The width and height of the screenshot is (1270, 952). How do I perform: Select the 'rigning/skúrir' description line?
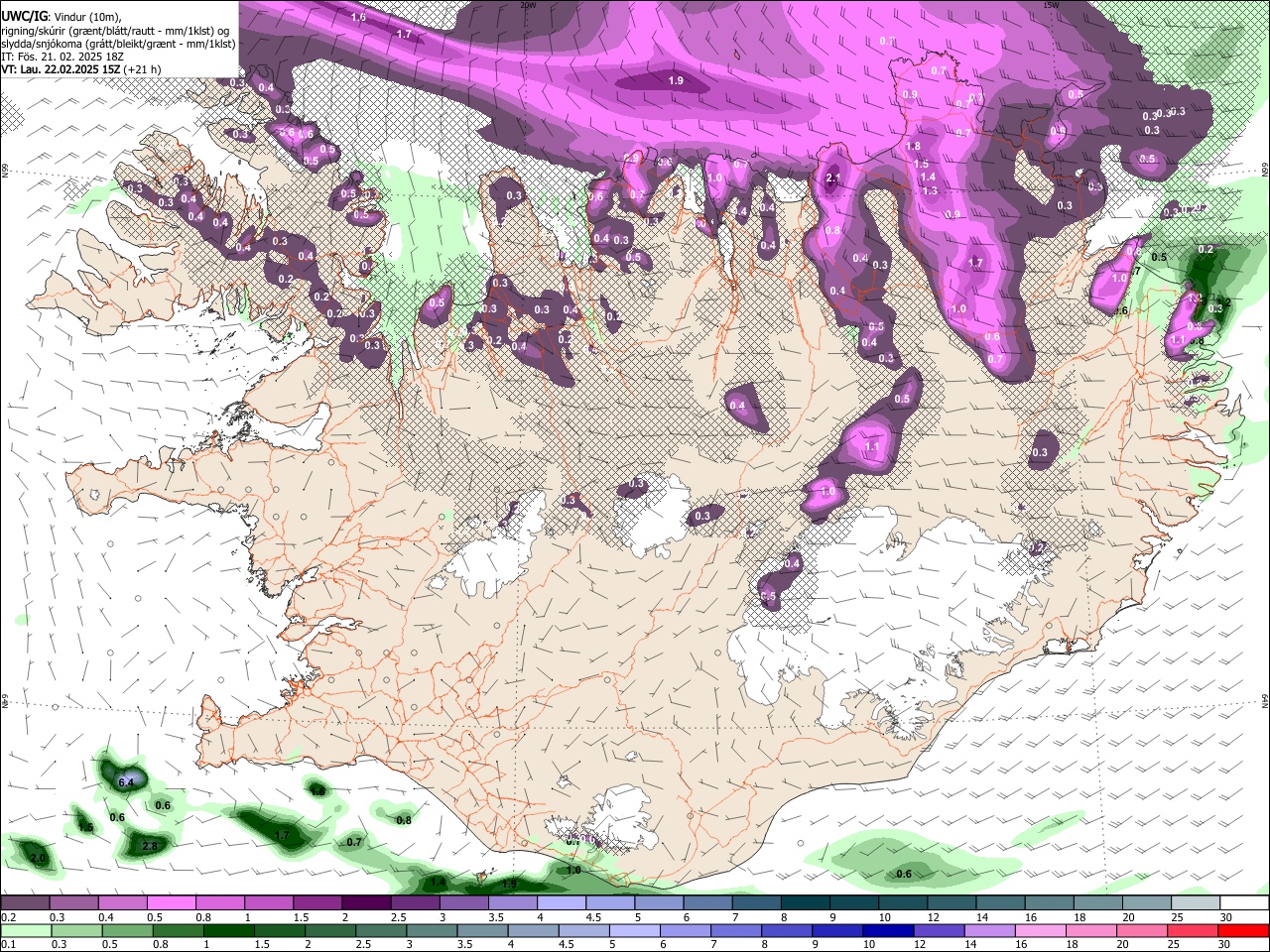pos(116,31)
